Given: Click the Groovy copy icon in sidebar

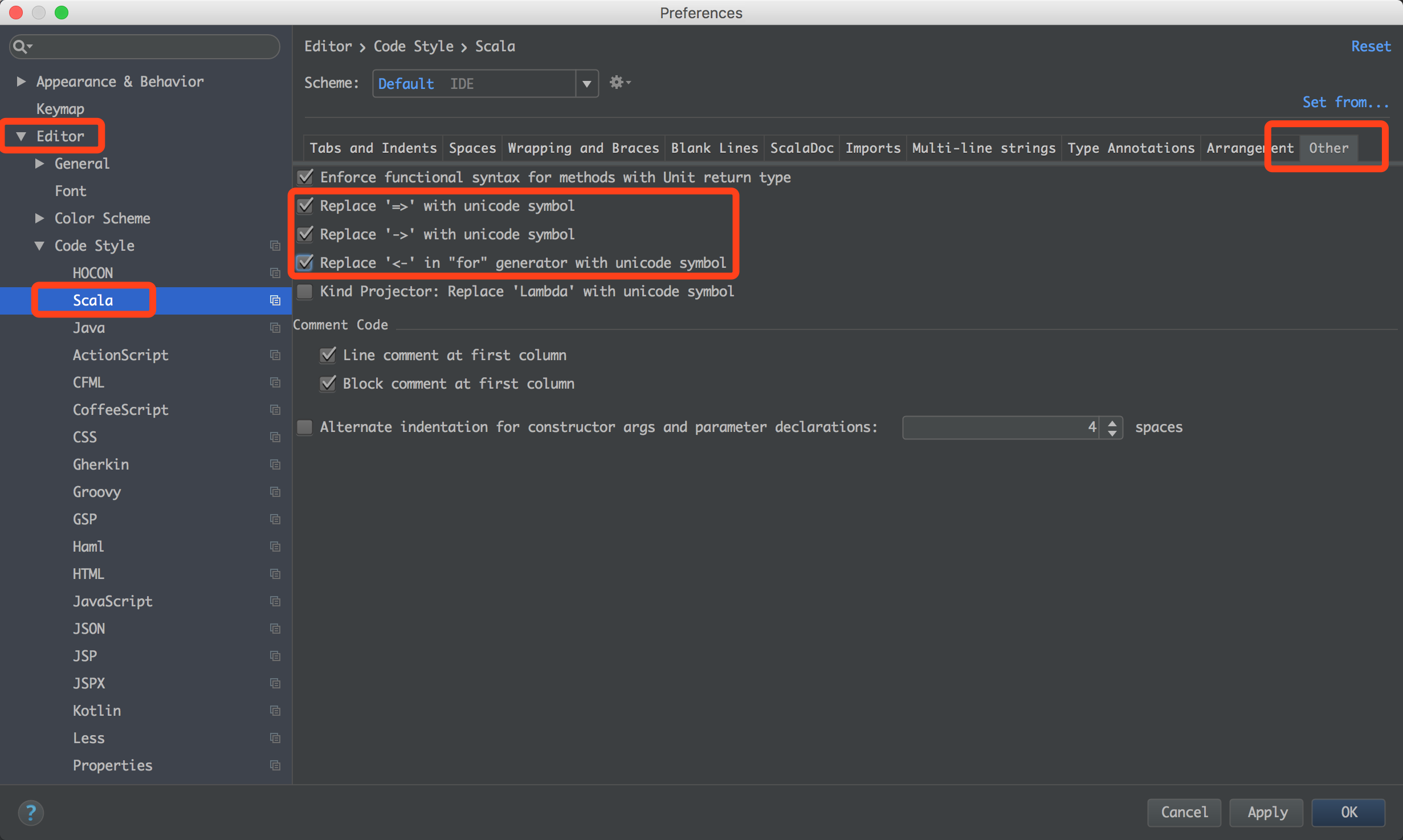Looking at the screenshot, I should click(x=275, y=491).
